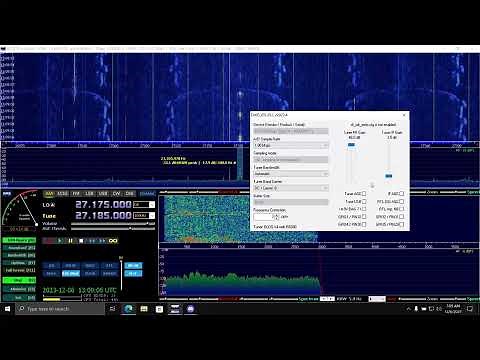Viewport: 480px width, 360px height.
Task: Click the red record button in the playback bar
Action: (49, 241)
